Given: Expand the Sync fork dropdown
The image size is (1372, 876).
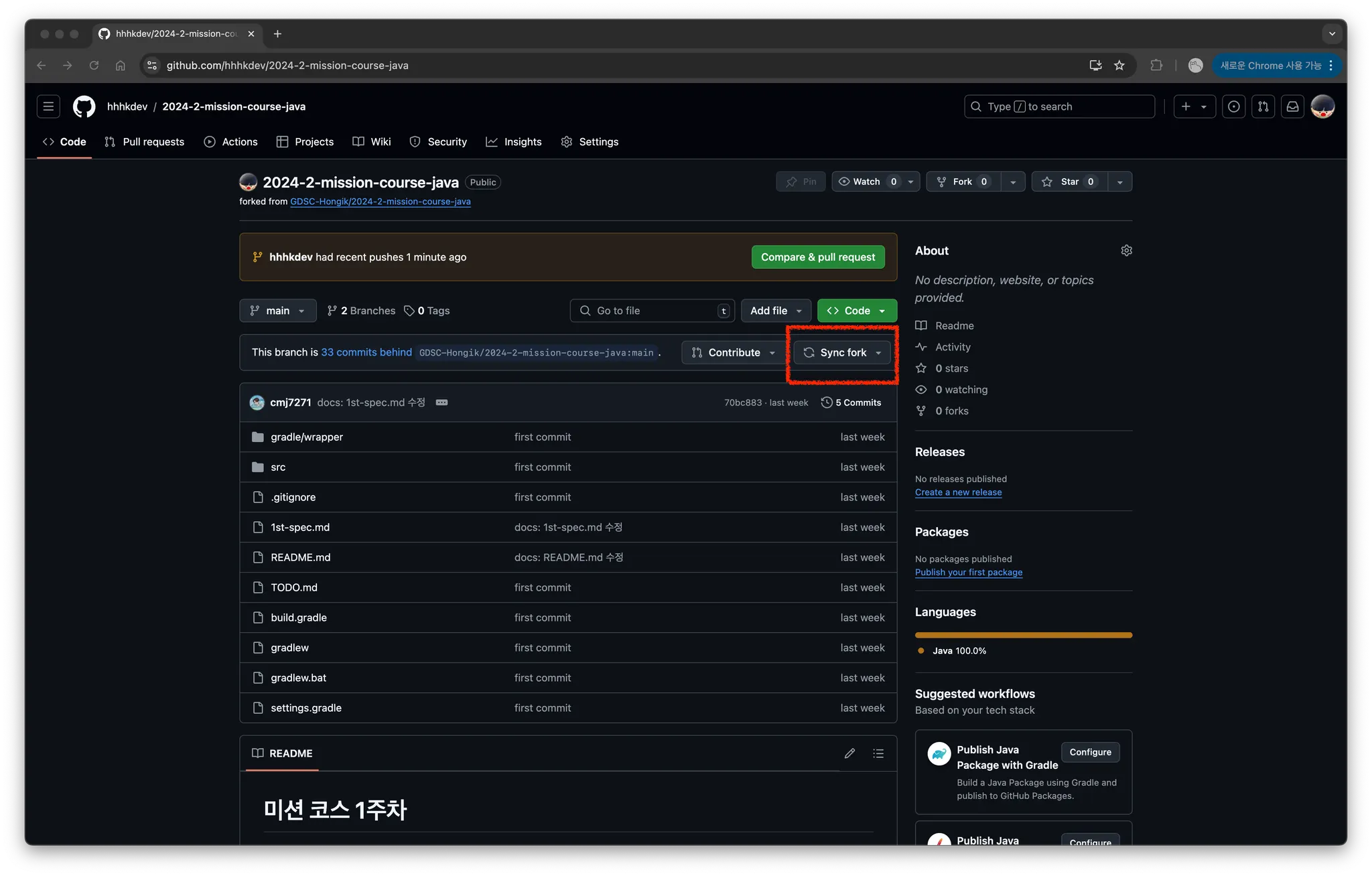Looking at the screenshot, I should click(x=843, y=352).
